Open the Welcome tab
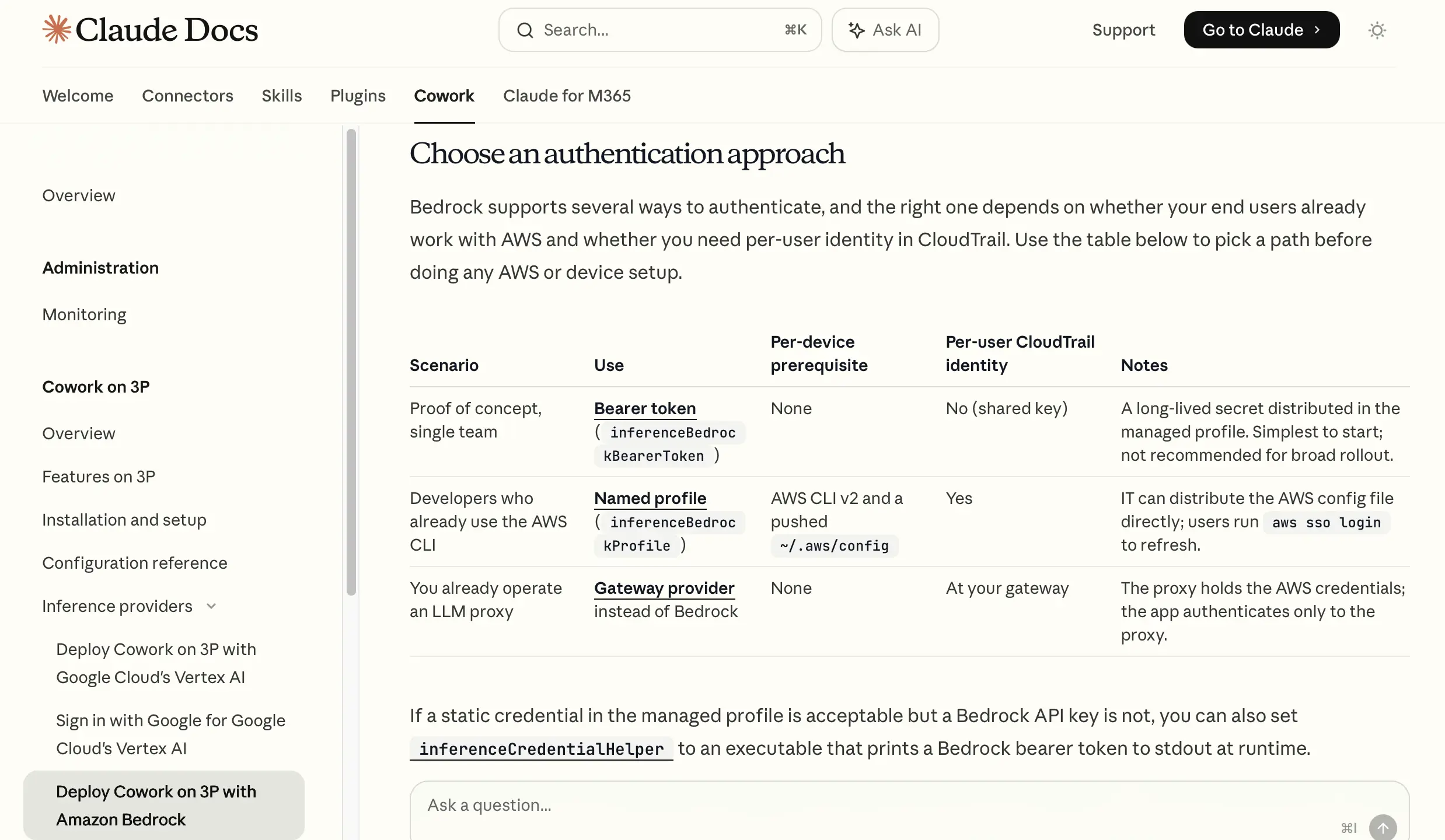Image resolution: width=1445 pixels, height=840 pixels. pos(78,96)
